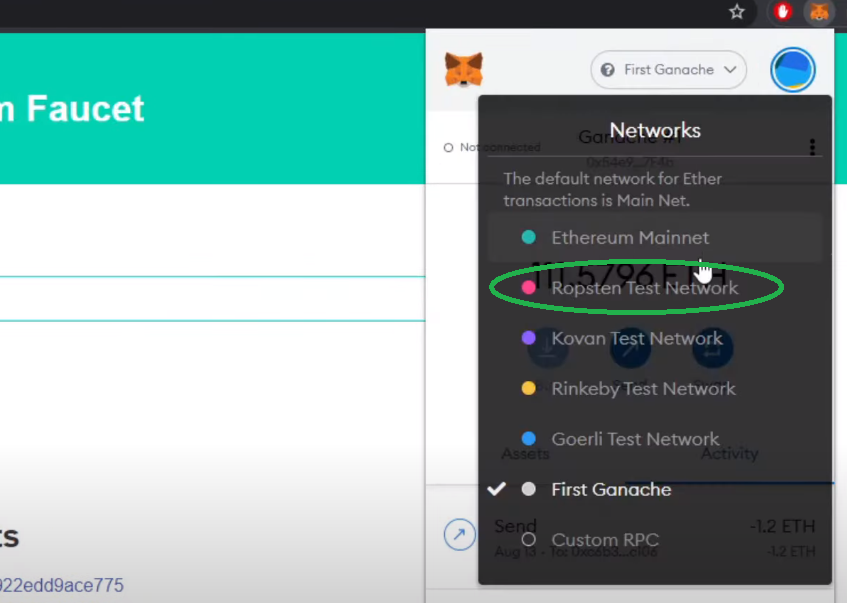Click the address link ending 22edd9ace775
The image size is (847, 603).
coord(62,585)
